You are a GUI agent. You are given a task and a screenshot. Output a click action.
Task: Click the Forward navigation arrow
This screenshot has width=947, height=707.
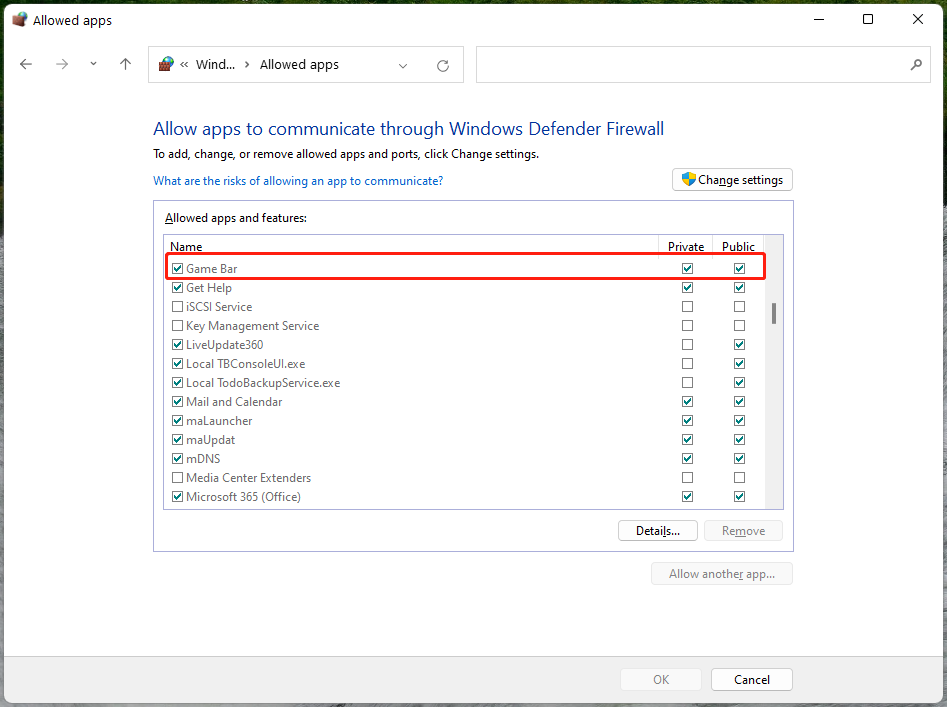pos(62,64)
